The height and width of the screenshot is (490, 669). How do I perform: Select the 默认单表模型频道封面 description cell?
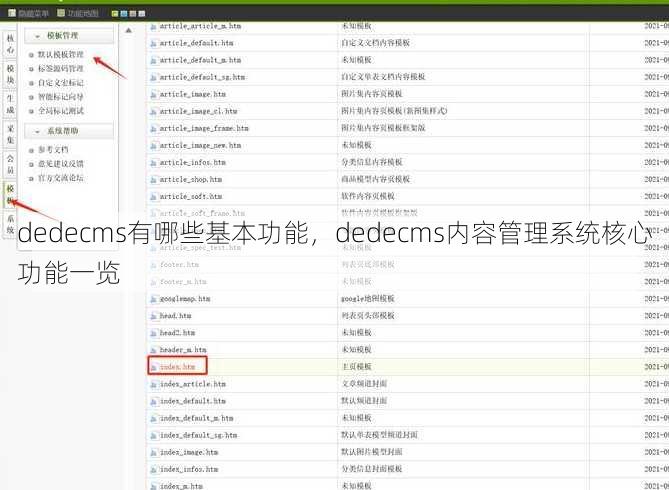coord(379,435)
